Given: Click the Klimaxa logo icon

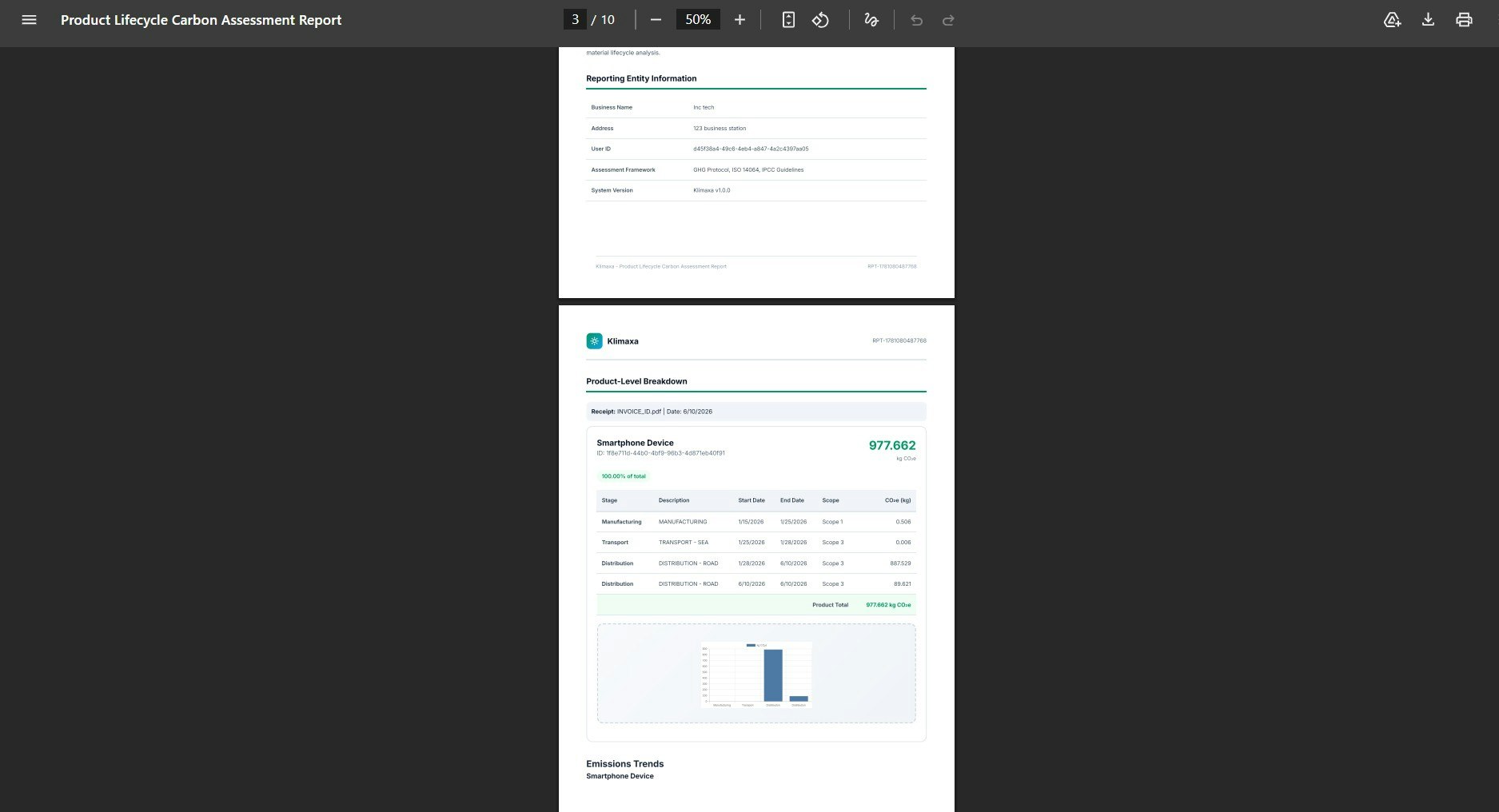Looking at the screenshot, I should pyautogui.click(x=594, y=341).
